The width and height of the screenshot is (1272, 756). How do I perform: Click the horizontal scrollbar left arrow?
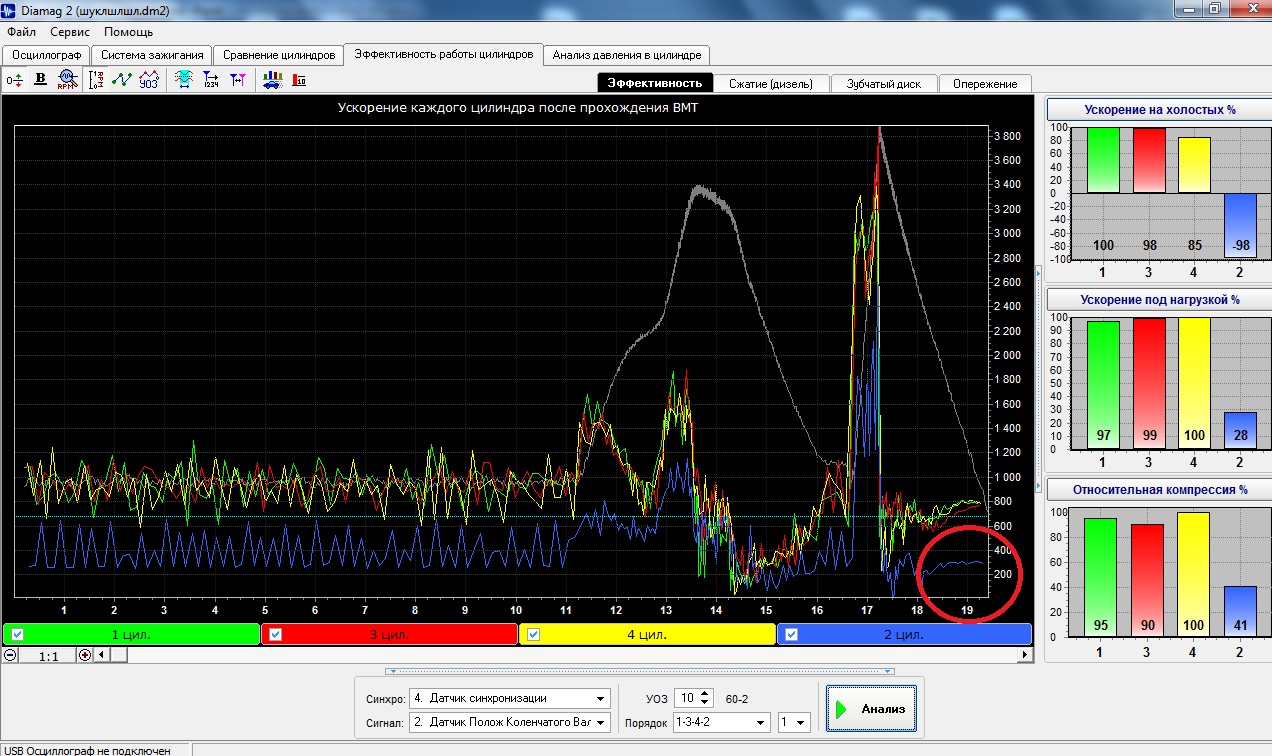102,655
